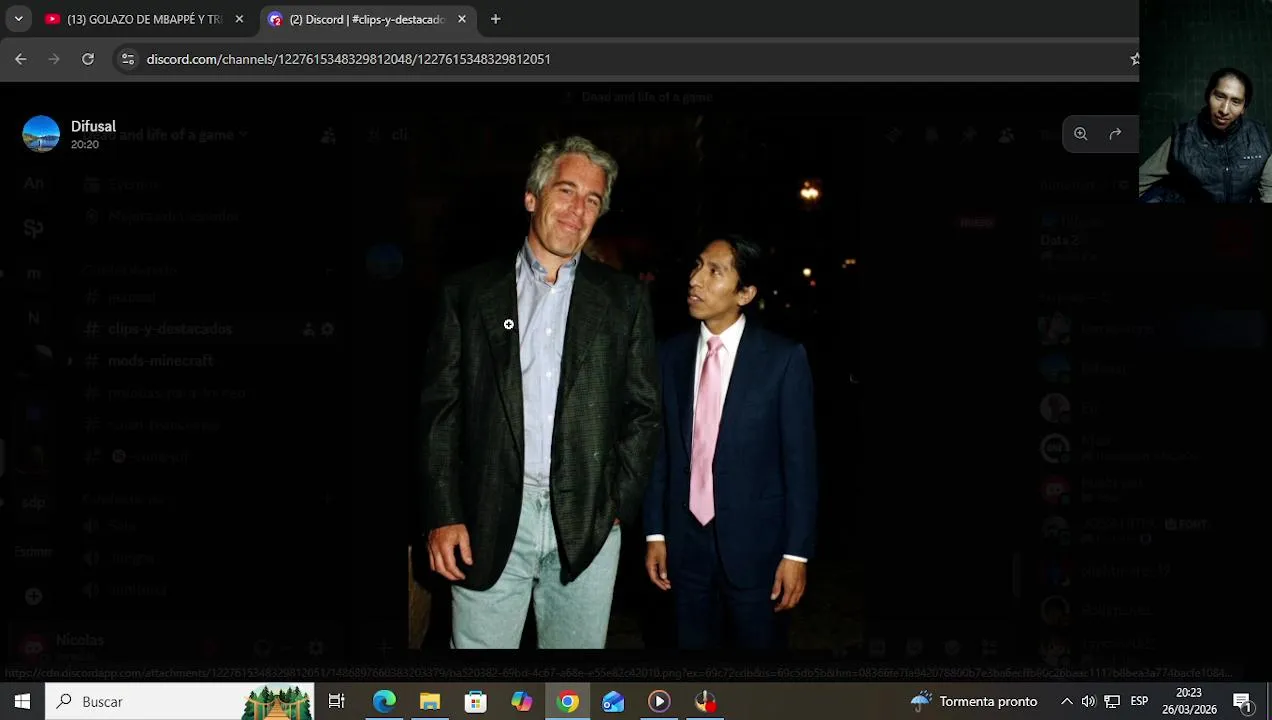Open the clock showing 20:23
Screen dimensions: 1272x720
pos(1189,701)
